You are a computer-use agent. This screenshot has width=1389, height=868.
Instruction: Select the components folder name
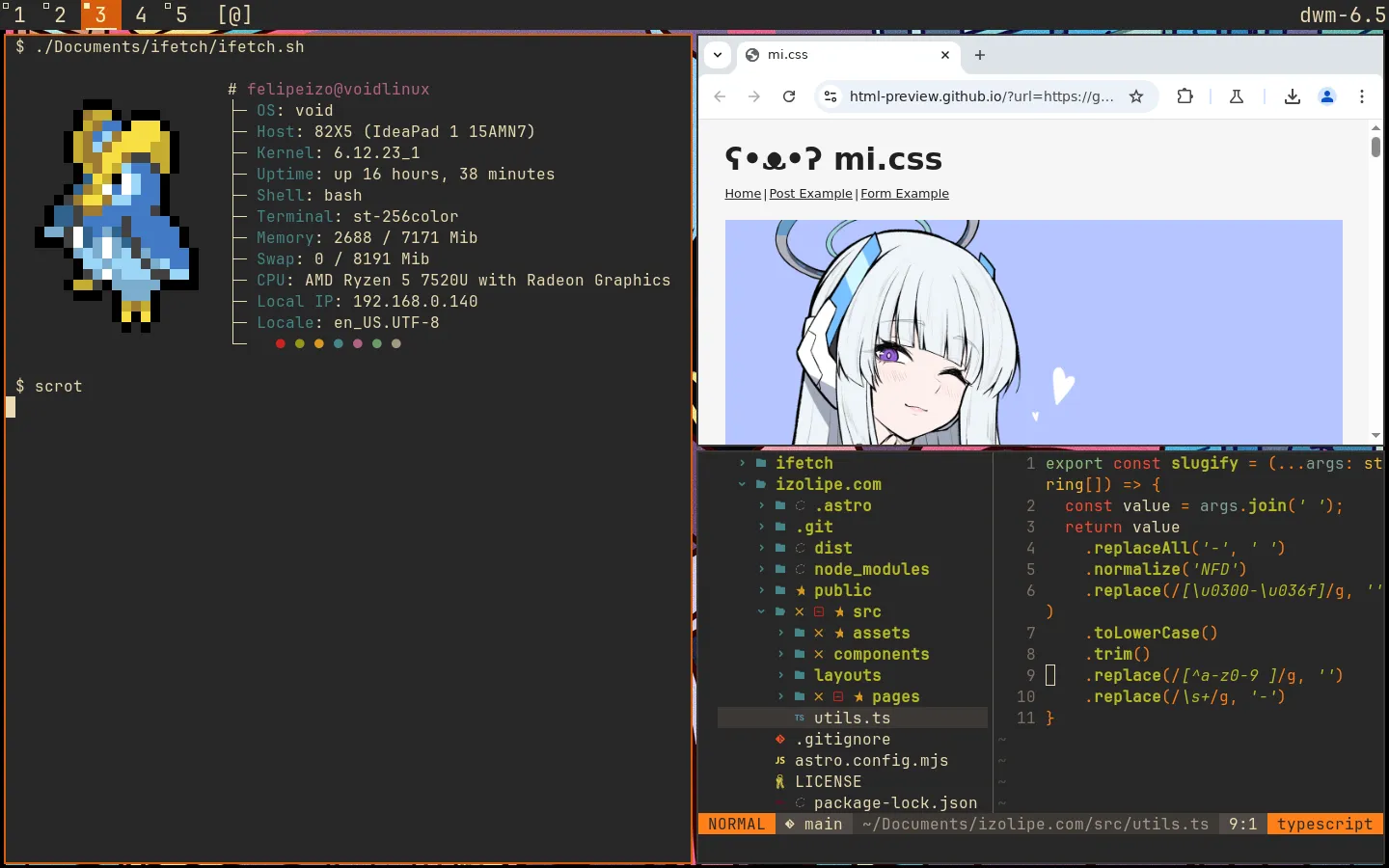tap(882, 655)
